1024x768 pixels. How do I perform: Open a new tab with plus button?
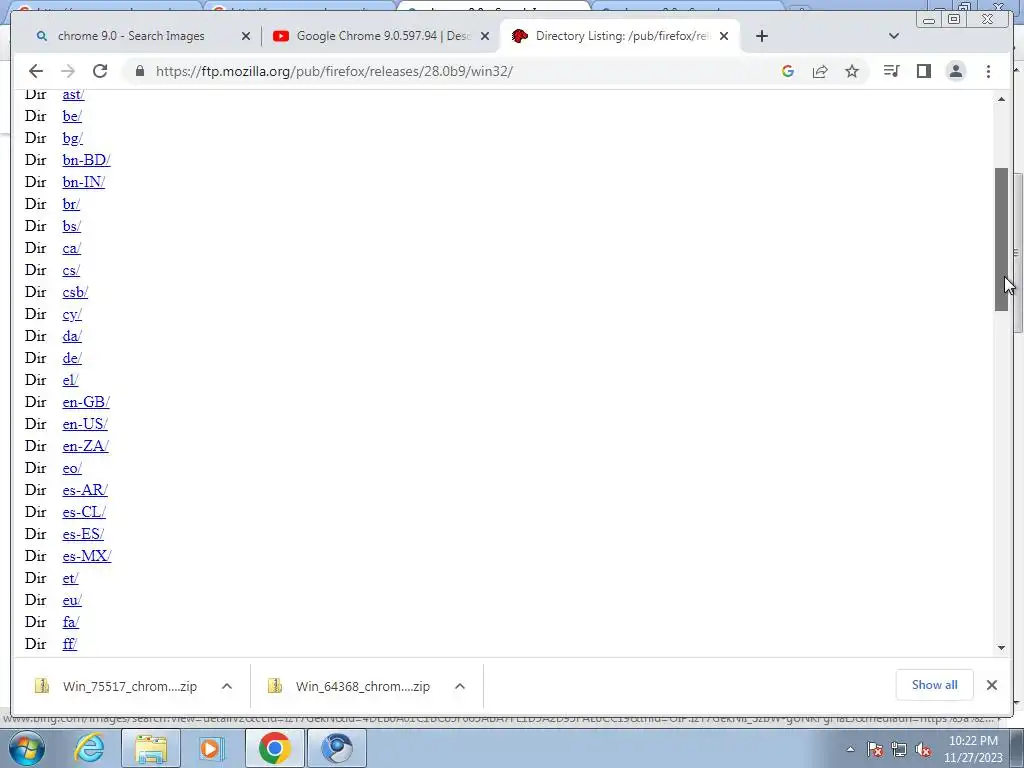(x=761, y=36)
